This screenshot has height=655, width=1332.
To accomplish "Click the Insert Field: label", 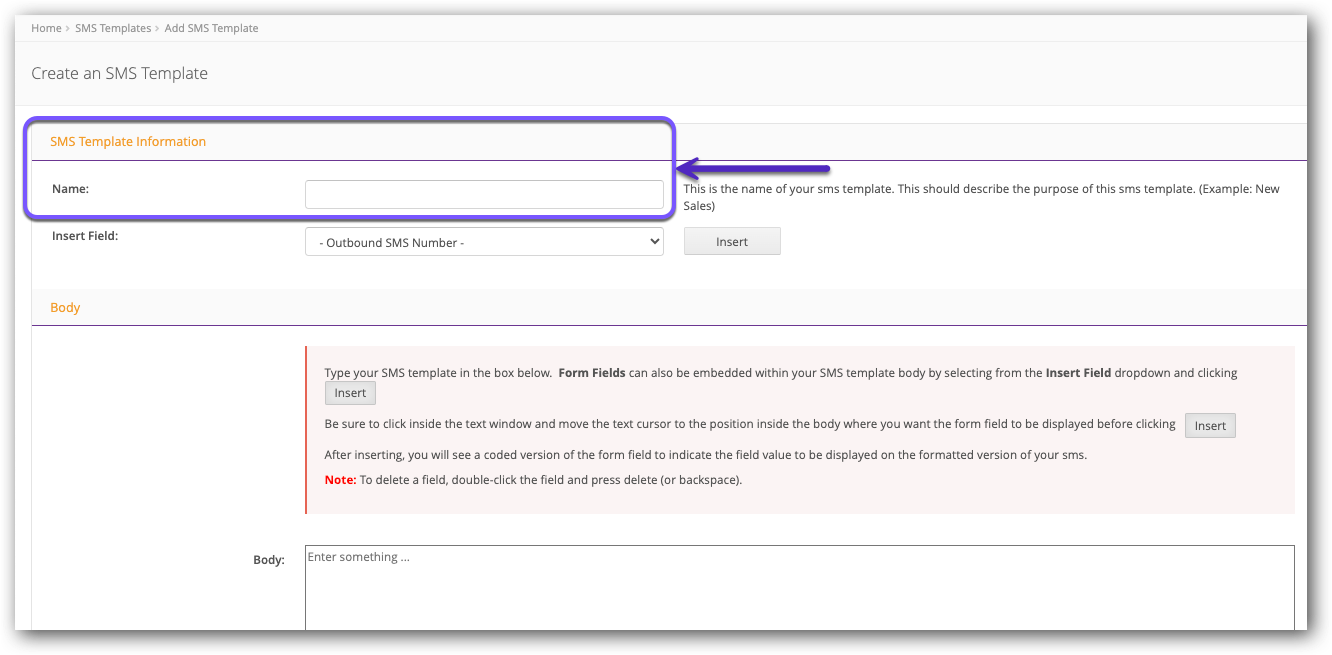I will pos(85,236).
